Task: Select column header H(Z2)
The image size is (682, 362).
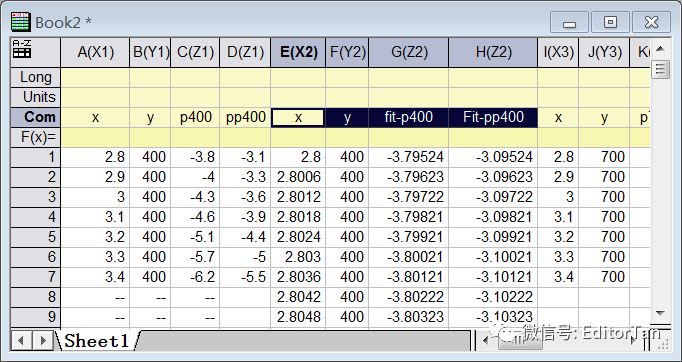Action: click(x=493, y=52)
